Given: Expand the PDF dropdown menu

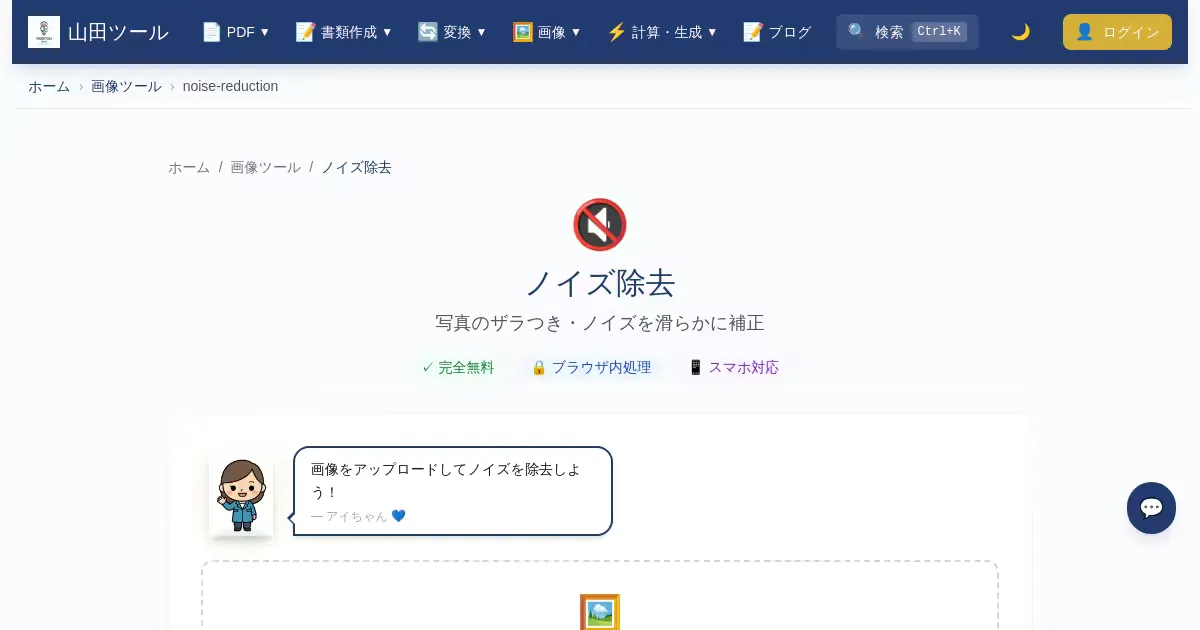Looking at the screenshot, I should 236,32.
